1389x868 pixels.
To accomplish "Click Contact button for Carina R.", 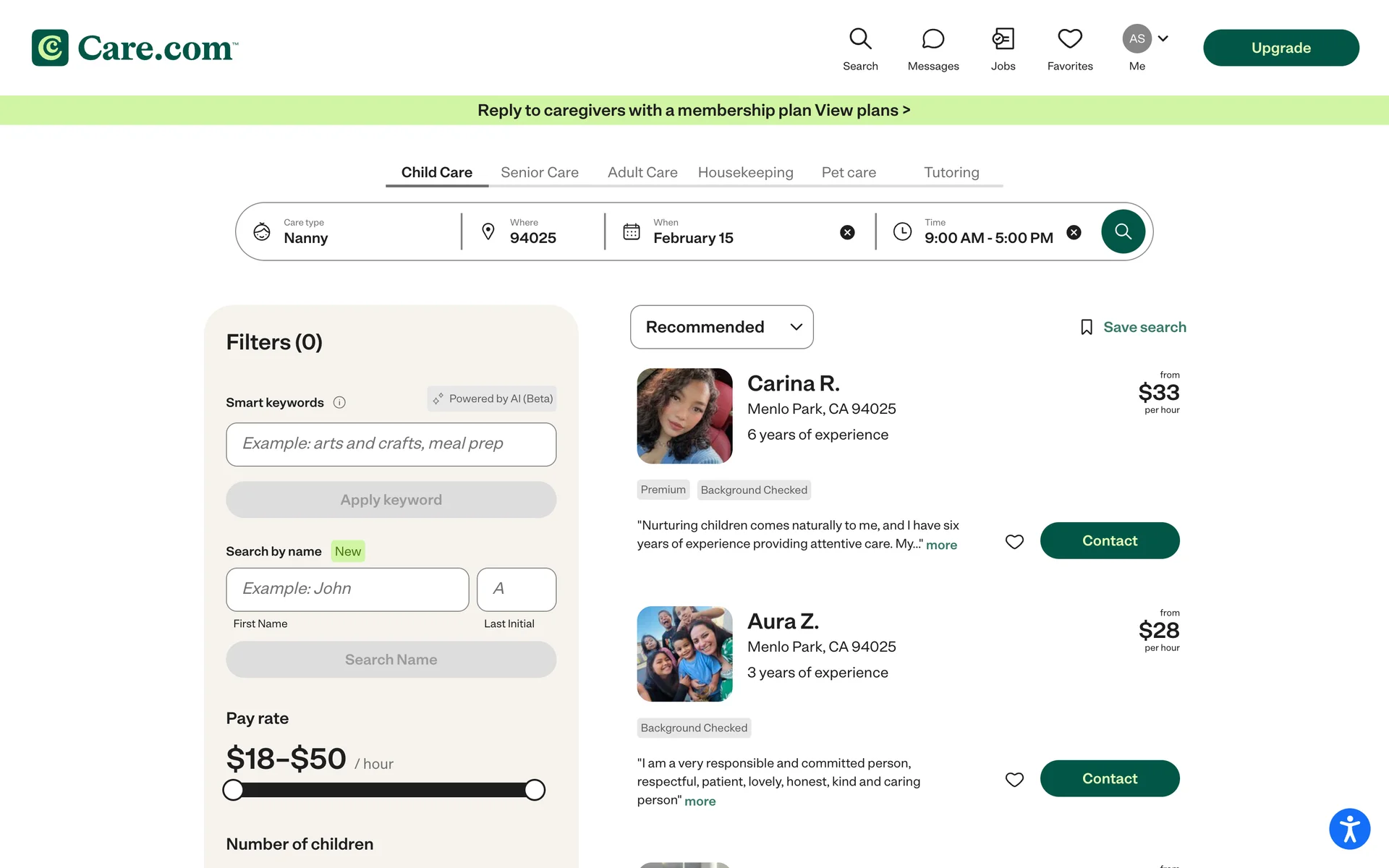I will click(x=1109, y=540).
